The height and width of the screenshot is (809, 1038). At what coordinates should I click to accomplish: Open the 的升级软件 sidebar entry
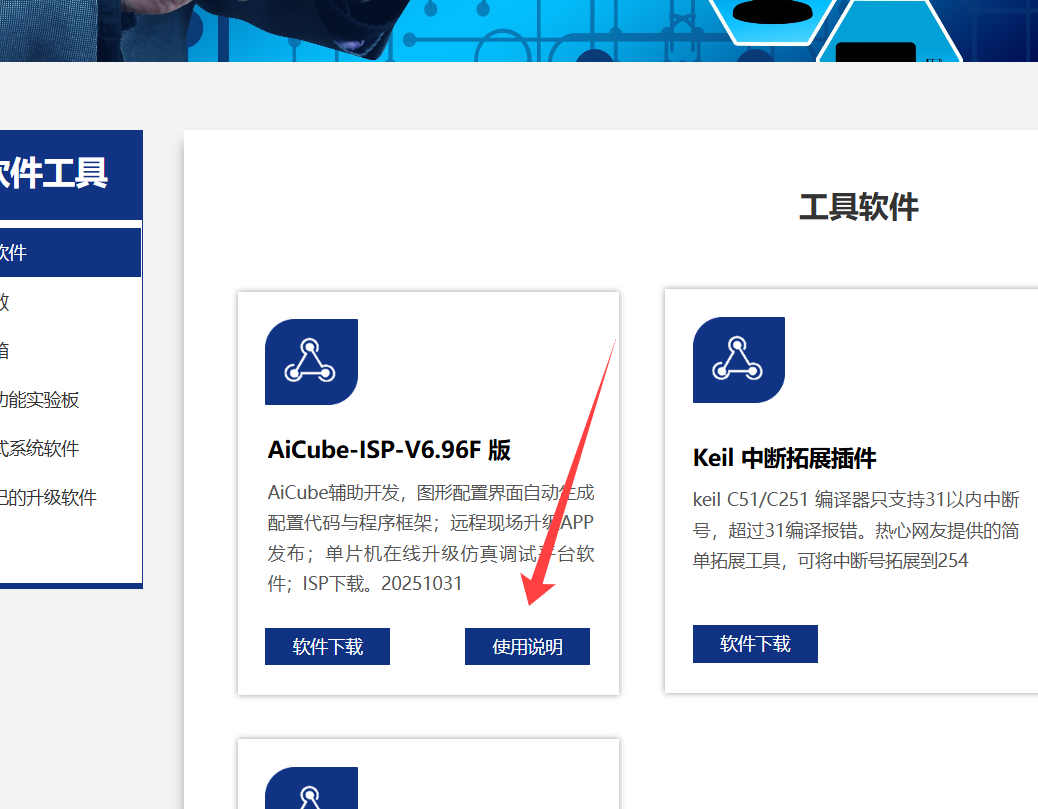48,498
